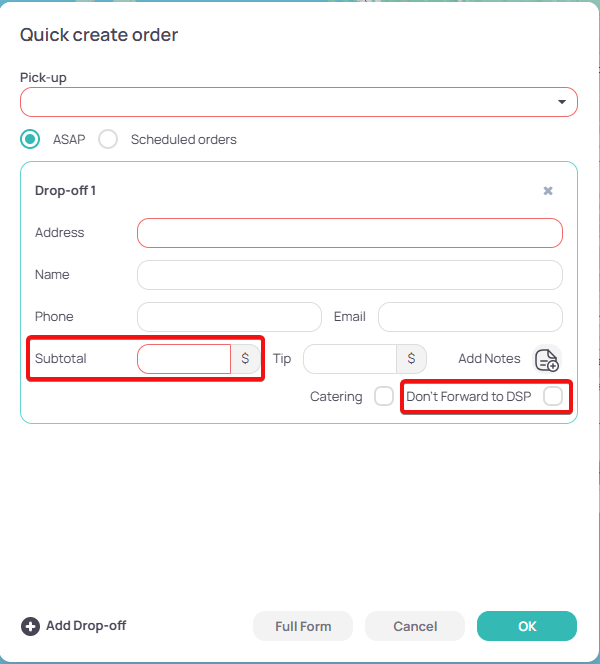Confirm the order with OK

[x=527, y=626]
